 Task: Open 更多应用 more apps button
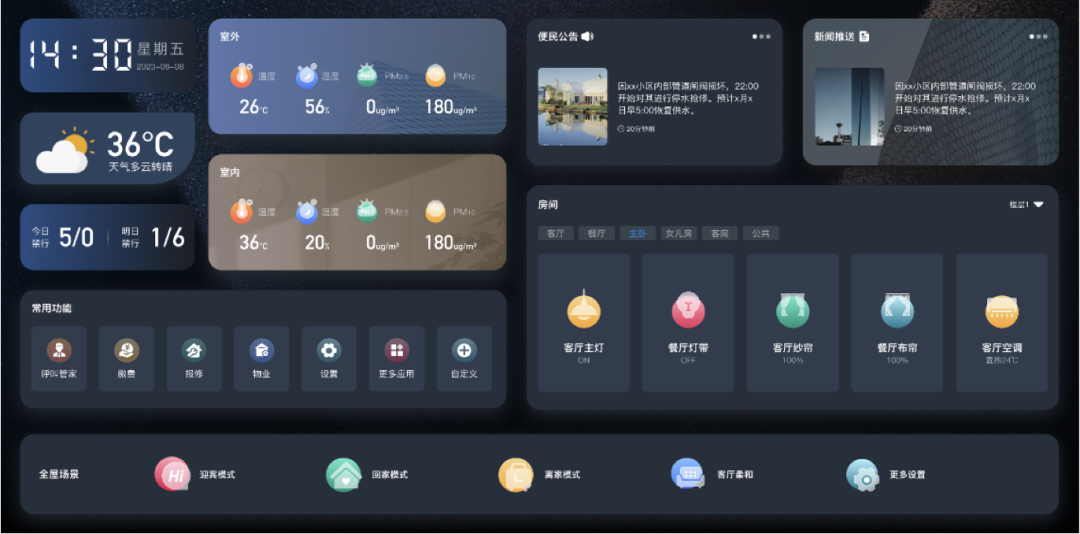click(x=397, y=351)
